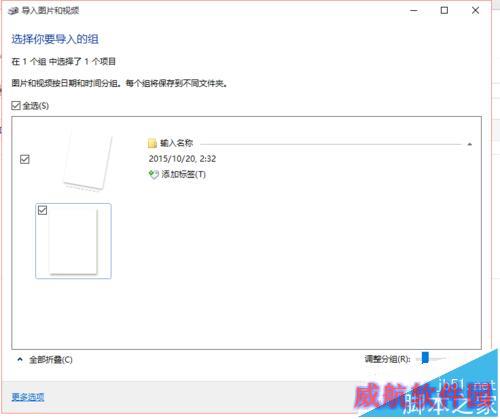Click 添加标签(T) to add tags
The height and width of the screenshot is (419, 500).
(x=184, y=174)
